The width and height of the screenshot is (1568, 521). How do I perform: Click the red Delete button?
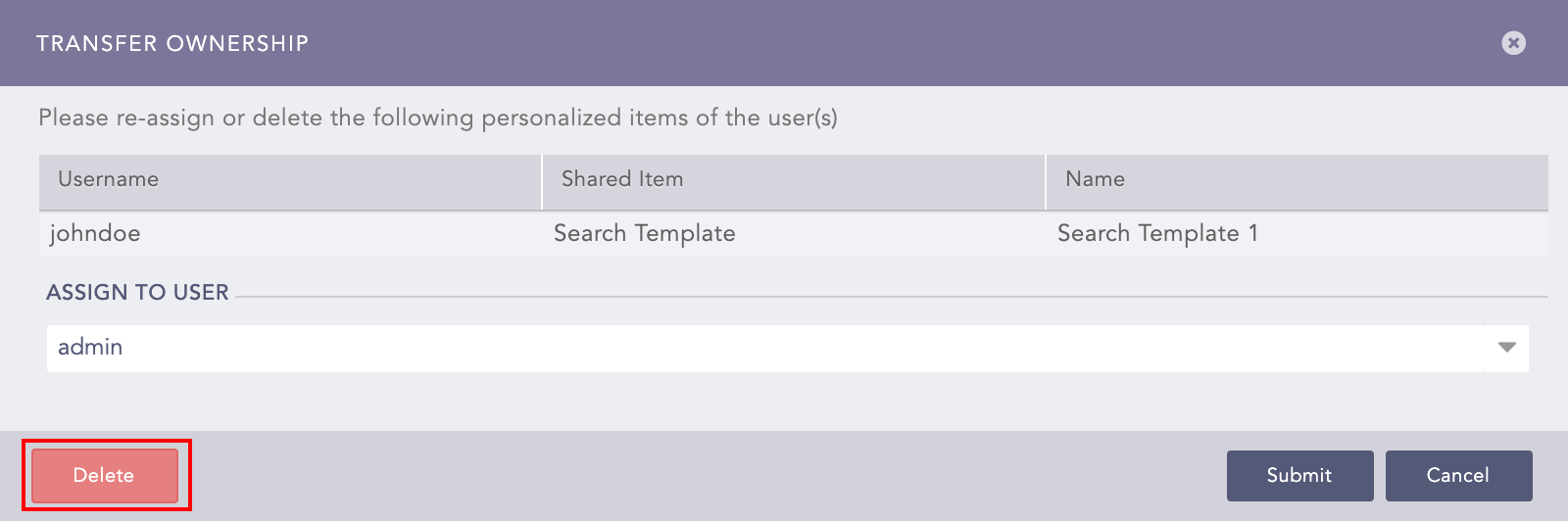105,476
